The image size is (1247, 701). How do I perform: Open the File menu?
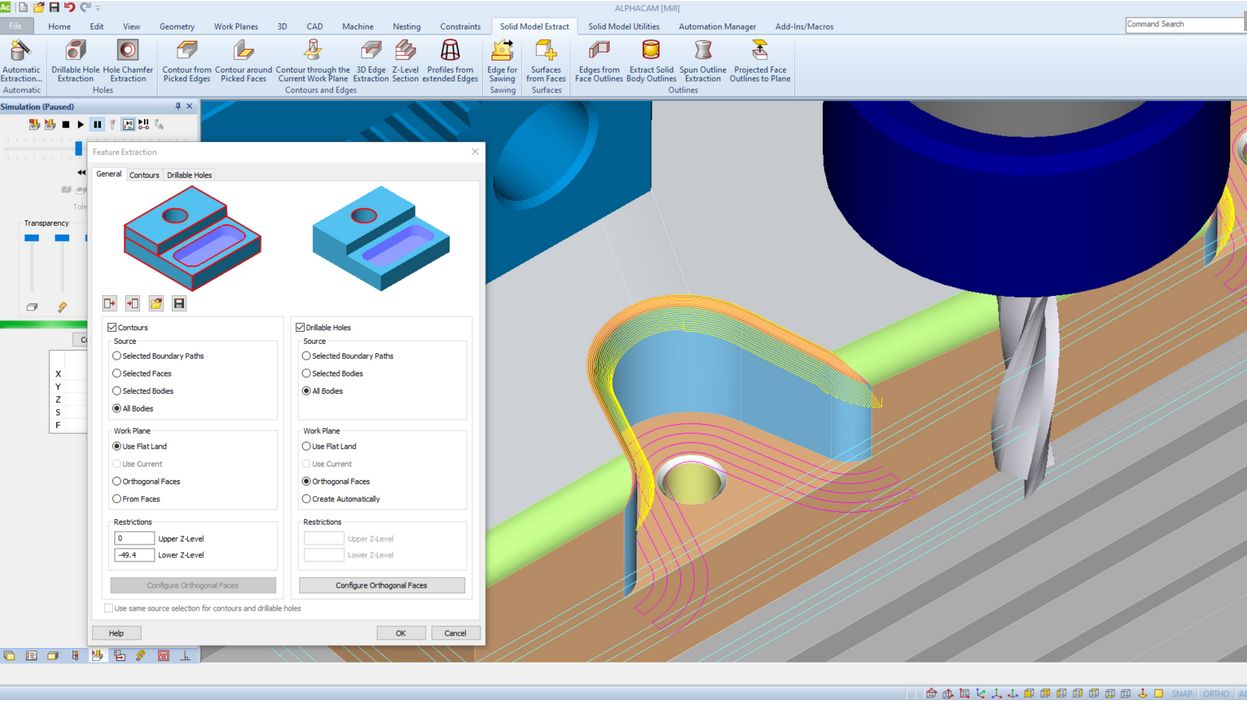point(16,26)
